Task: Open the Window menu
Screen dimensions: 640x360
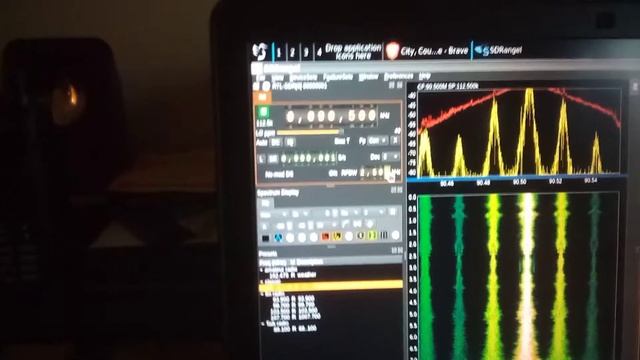Action: pos(368,77)
